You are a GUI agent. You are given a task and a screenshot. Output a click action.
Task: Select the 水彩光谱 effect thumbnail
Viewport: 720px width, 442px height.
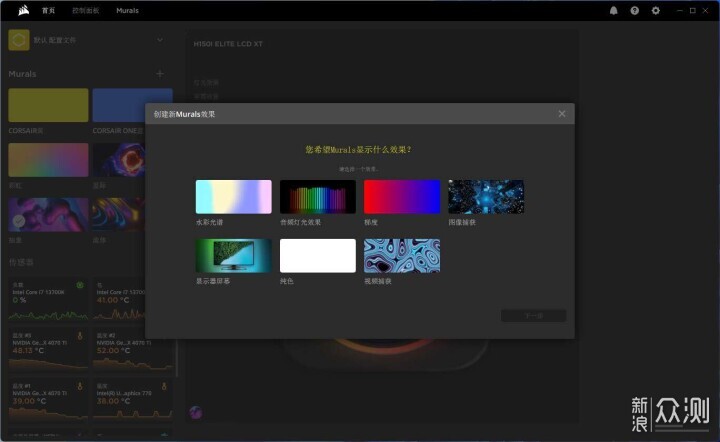(x=234, y=197)
